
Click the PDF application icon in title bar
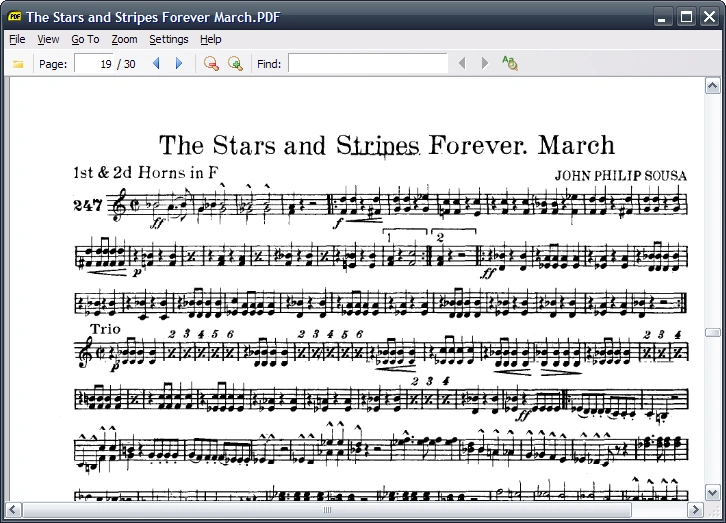(x=15, y=17)
